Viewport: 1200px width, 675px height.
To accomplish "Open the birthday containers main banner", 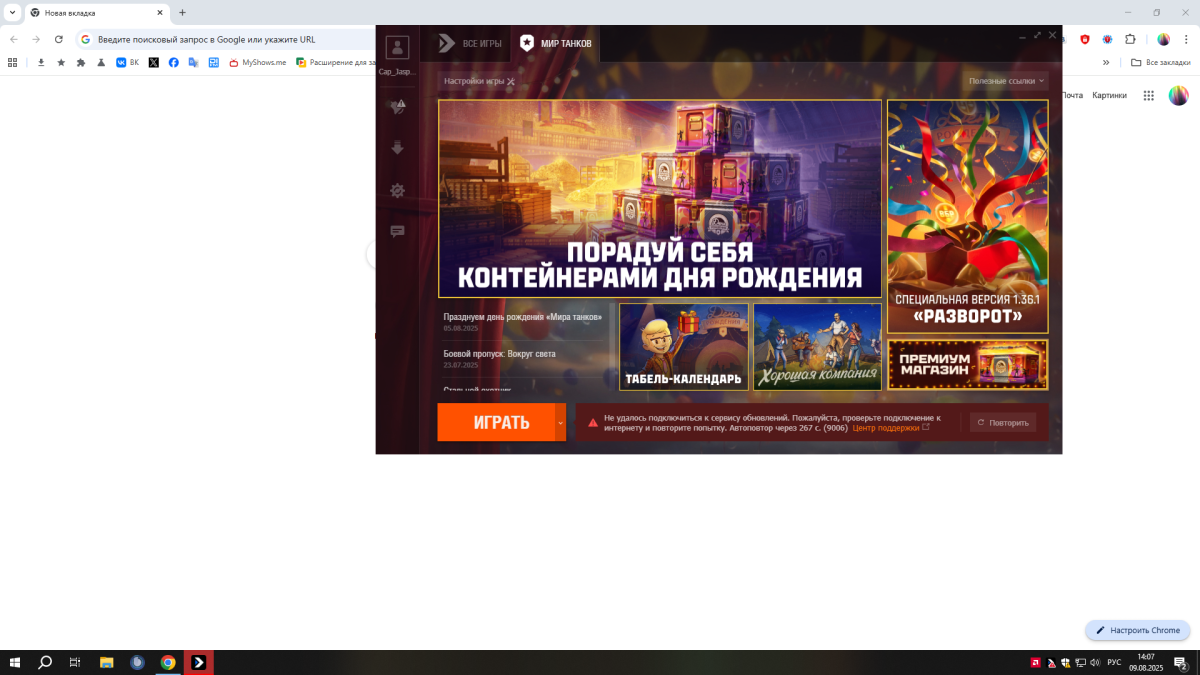I will point(660,199).
